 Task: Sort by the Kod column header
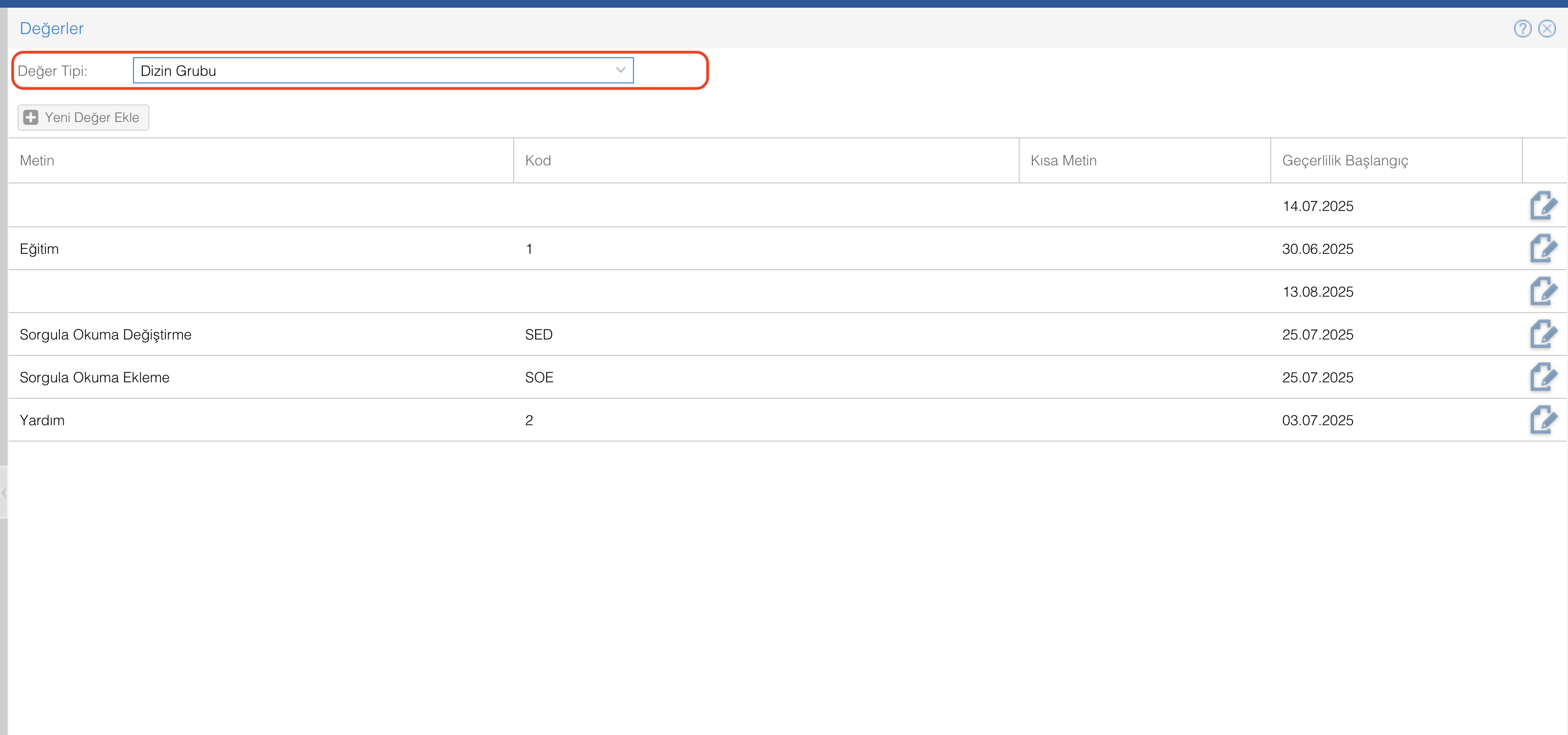tap(538, 160)
